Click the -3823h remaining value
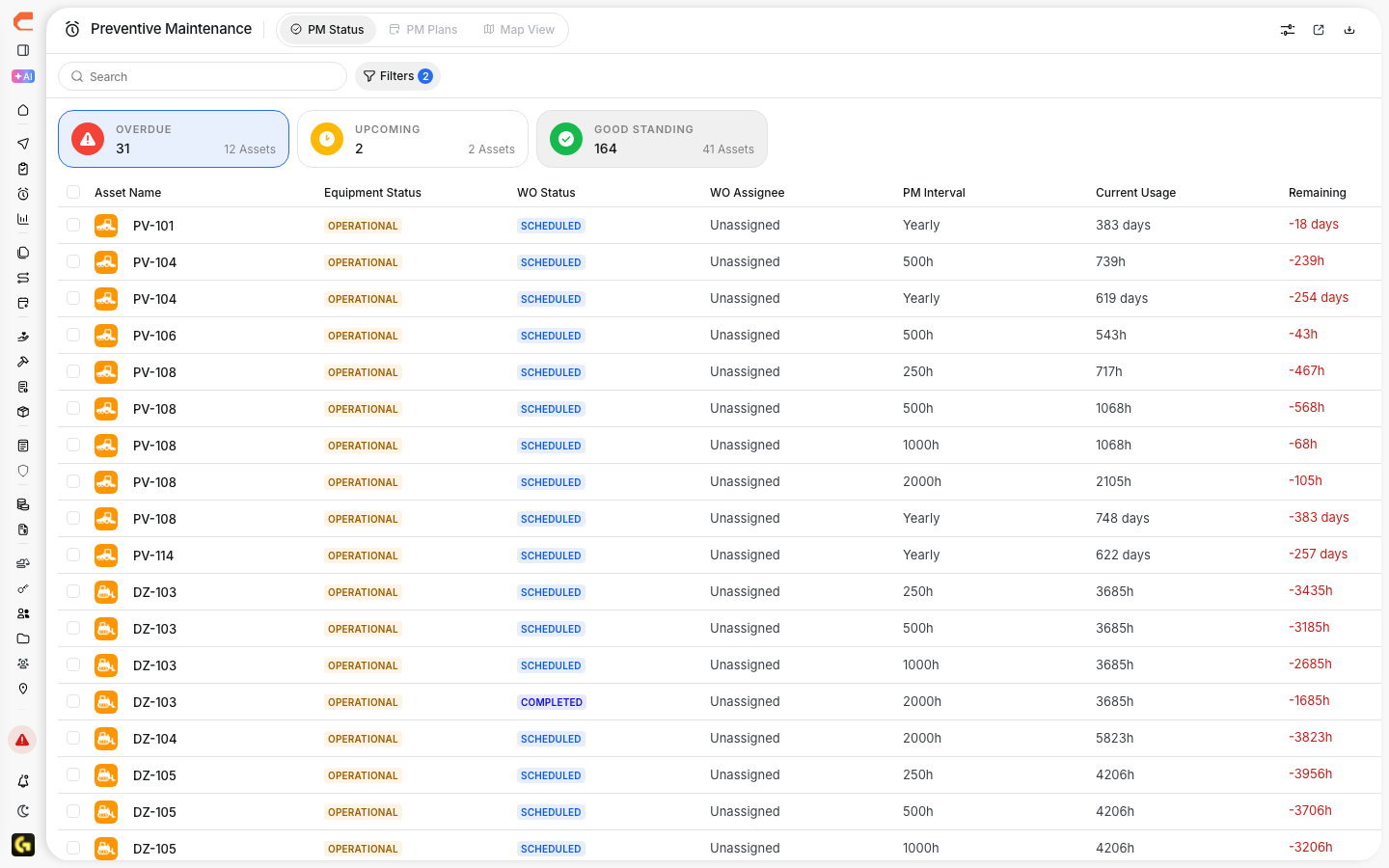The image size is (1389, 868). tap(1311, 738)
